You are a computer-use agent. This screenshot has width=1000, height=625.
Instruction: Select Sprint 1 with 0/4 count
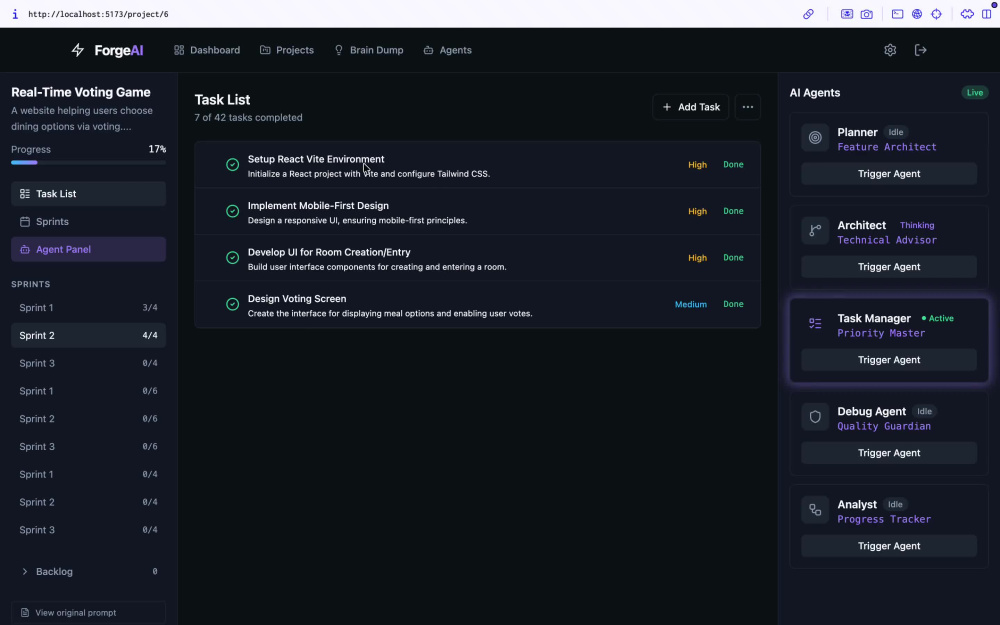click(89, 474)
